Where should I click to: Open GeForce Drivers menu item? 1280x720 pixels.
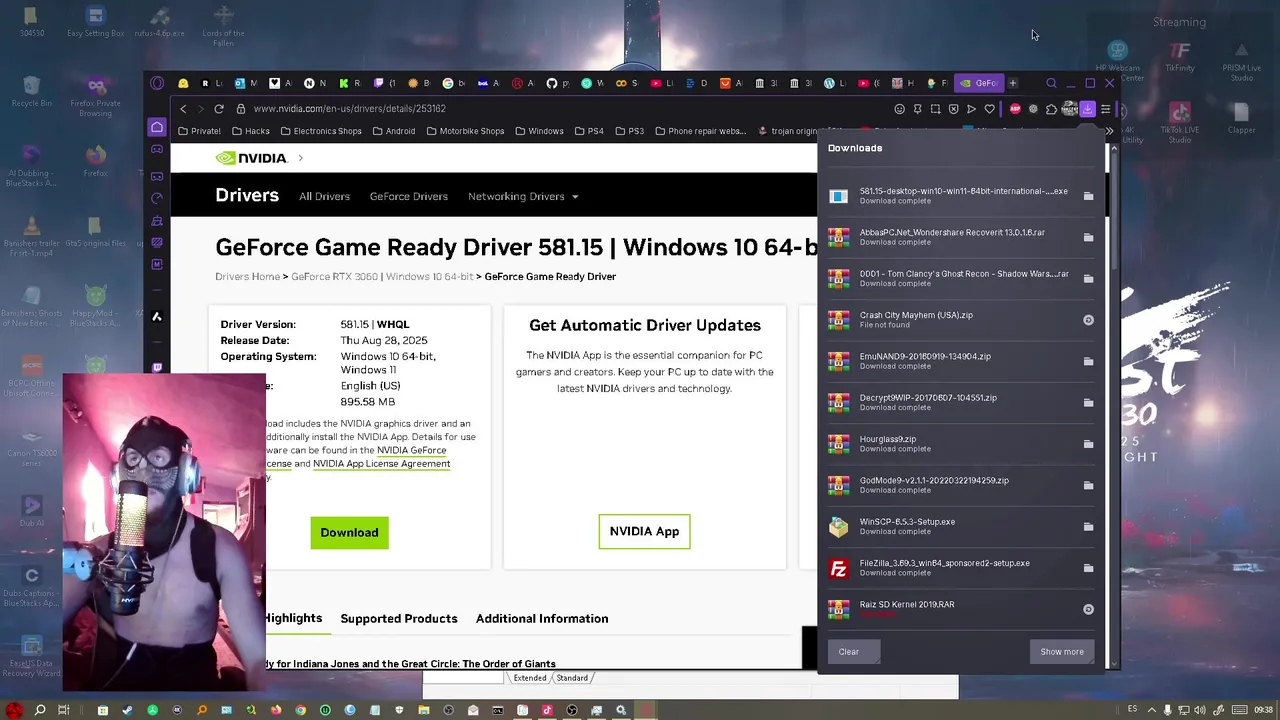coord(409,196)
